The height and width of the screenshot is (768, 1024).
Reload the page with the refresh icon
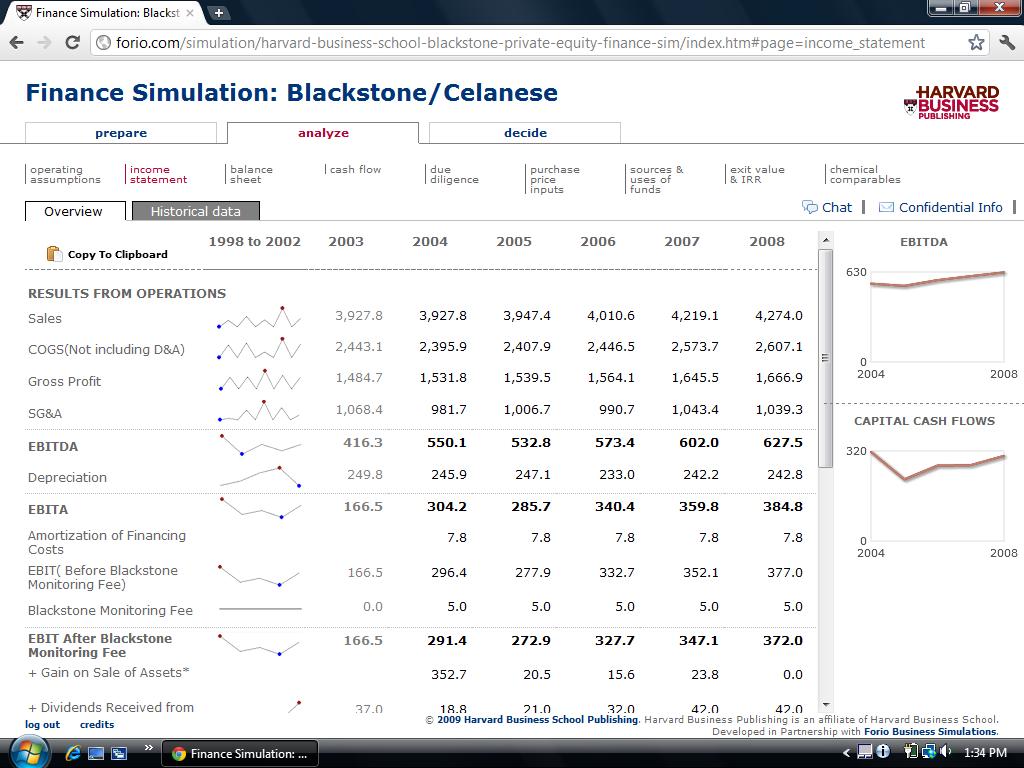click(x=72, y=43)
